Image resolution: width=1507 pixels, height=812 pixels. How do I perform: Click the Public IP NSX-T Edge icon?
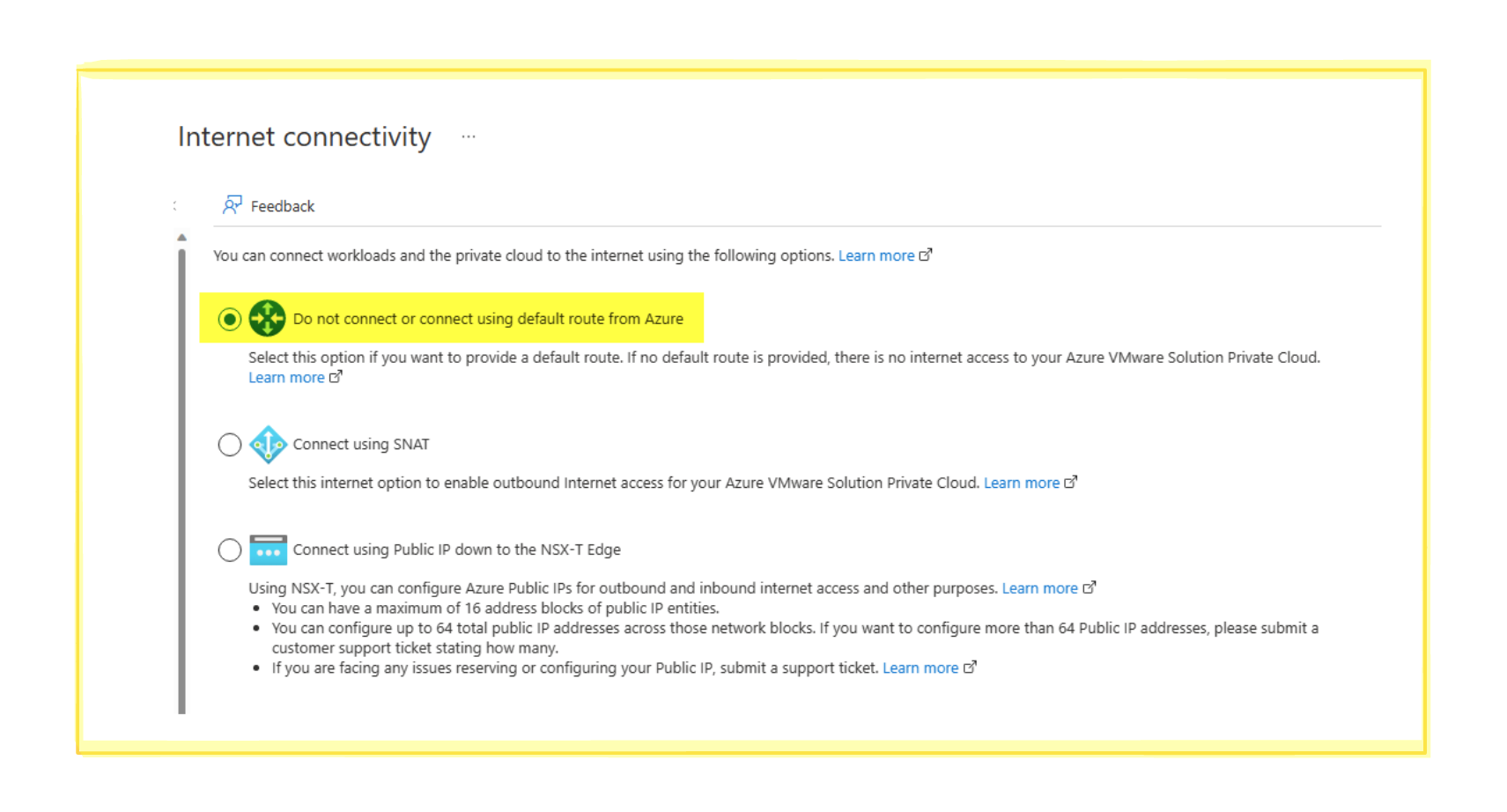coord(268,550)
